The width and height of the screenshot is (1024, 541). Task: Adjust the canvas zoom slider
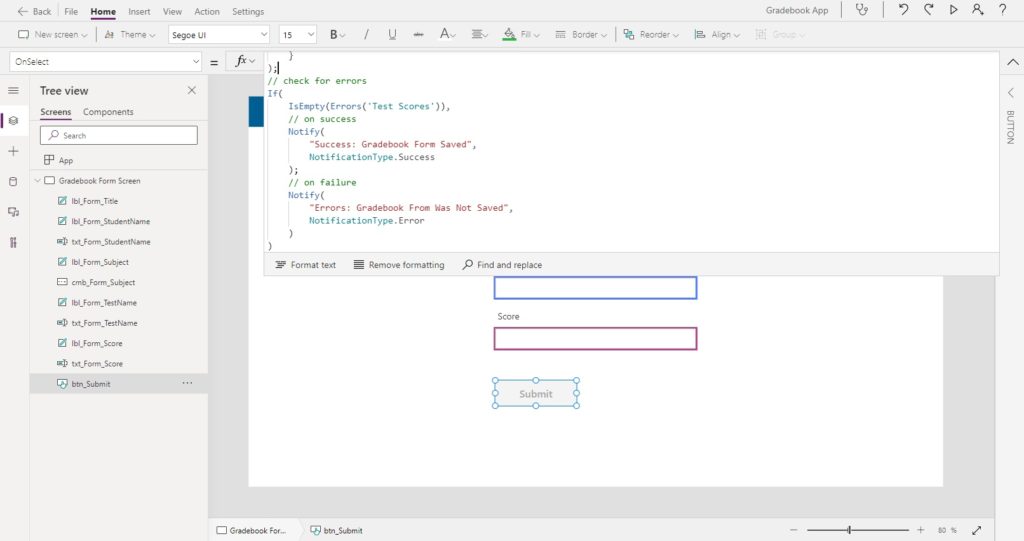[849, 530]
